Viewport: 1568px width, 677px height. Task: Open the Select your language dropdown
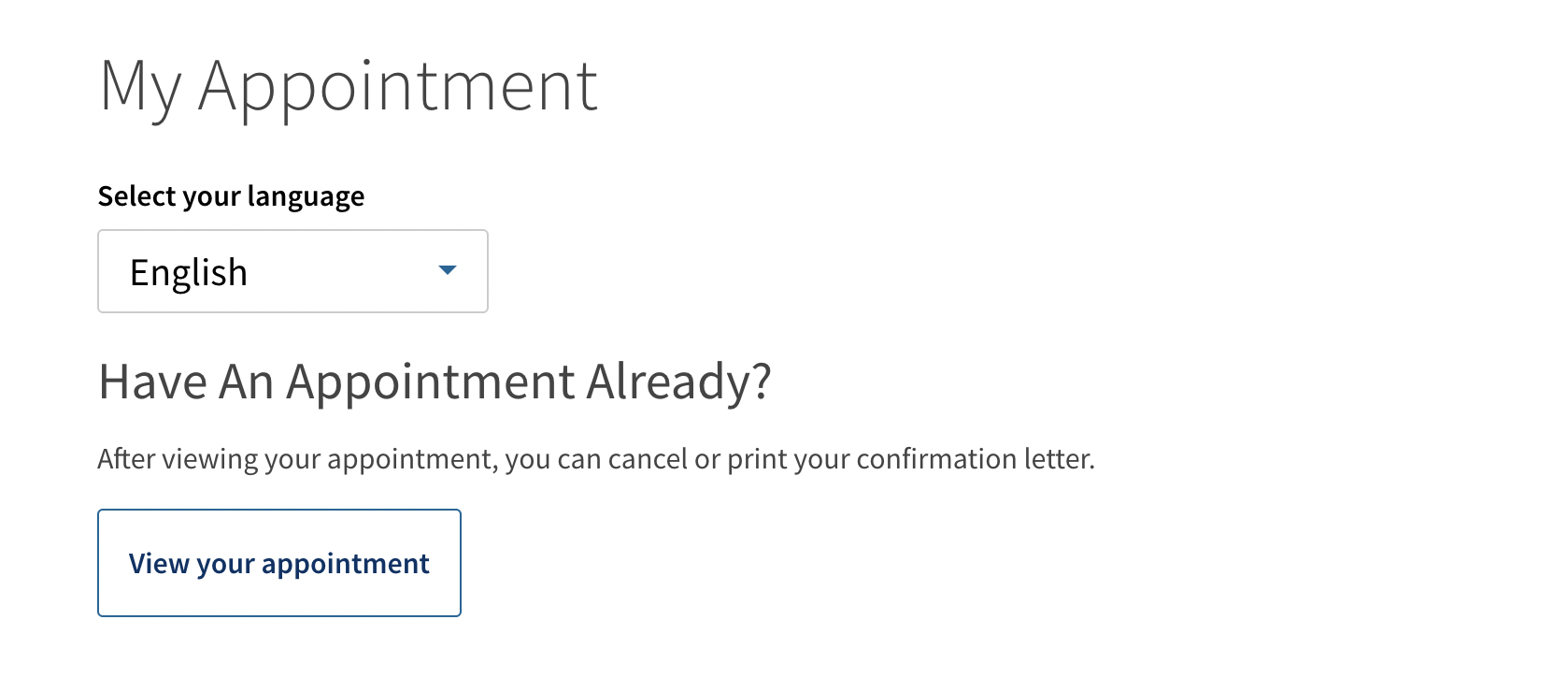(x=292, y=271)
